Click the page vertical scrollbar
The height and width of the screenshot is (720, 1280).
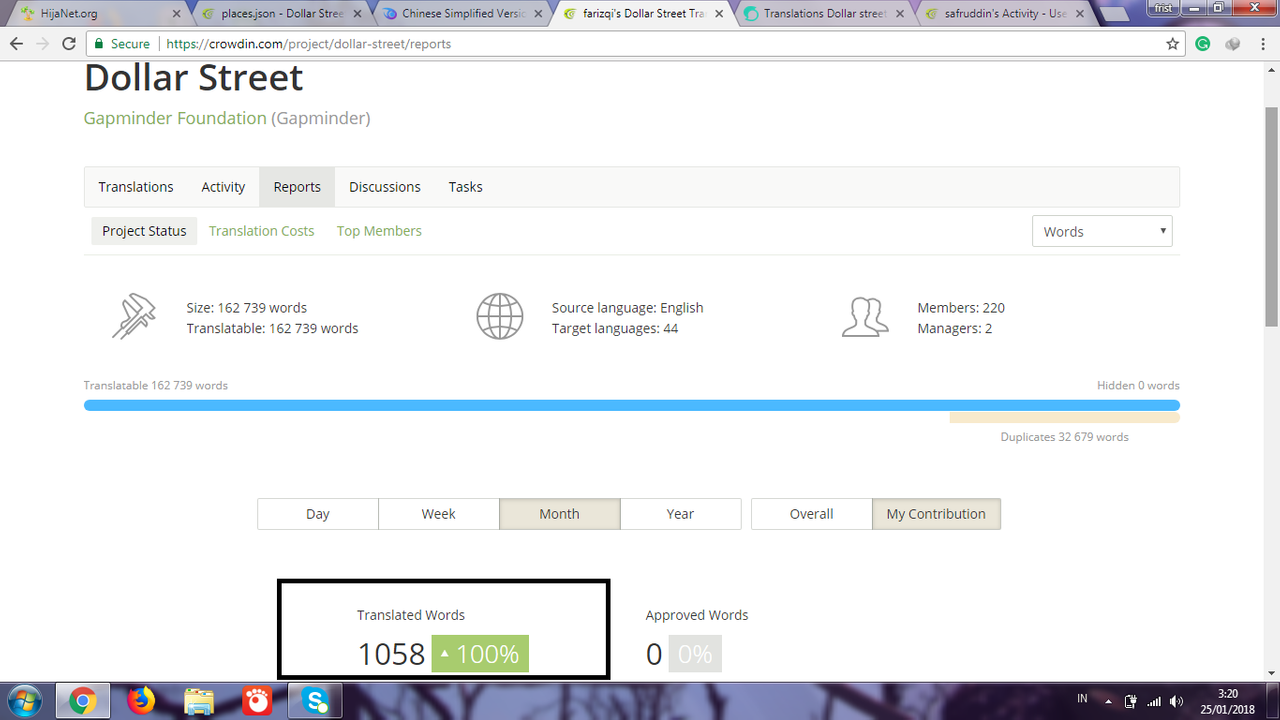pyautogui.click(x=1271, y=217)
